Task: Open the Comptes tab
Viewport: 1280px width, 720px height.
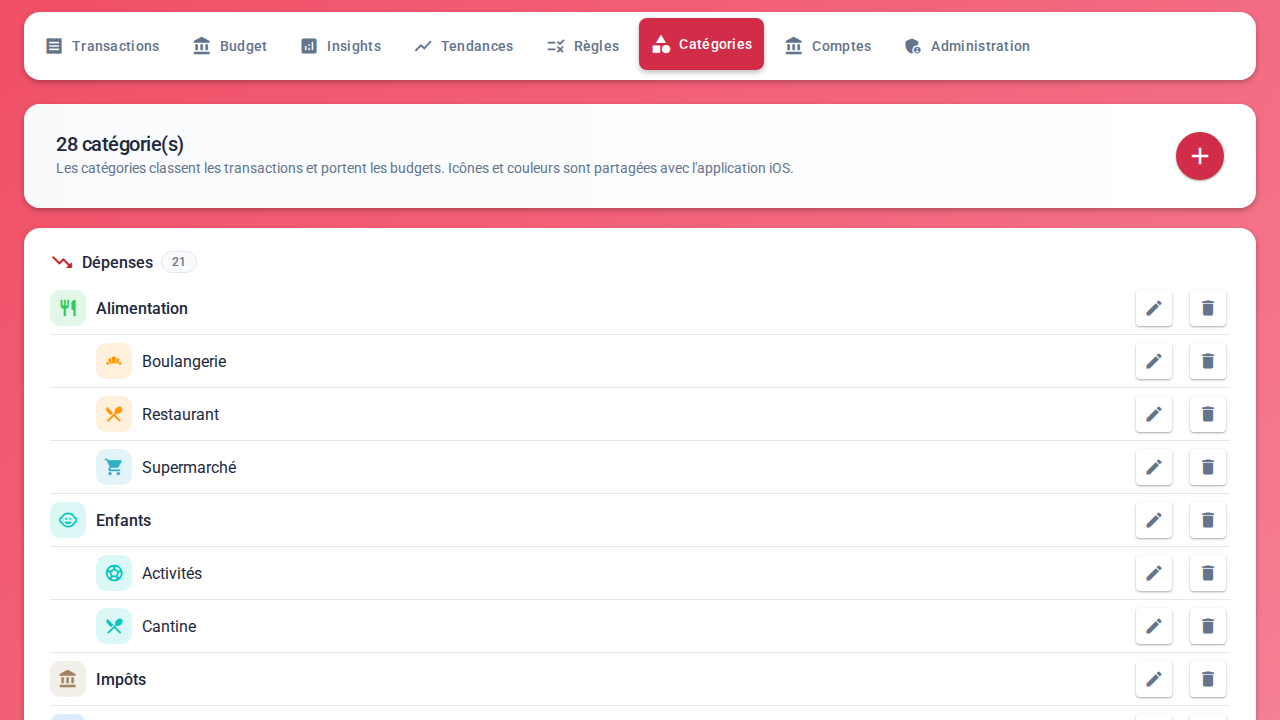Action: [x=828, y=46]
